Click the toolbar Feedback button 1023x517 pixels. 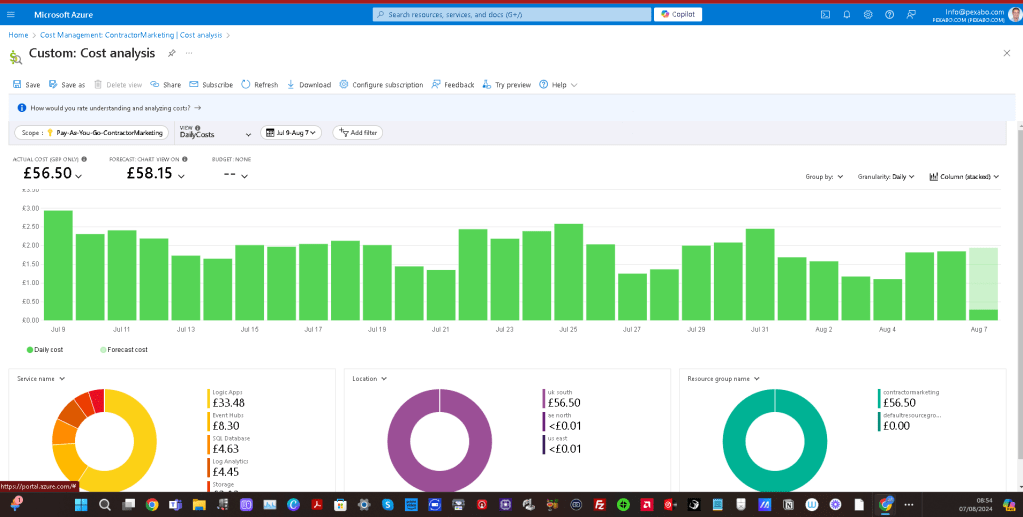click(x=453, y=85)
